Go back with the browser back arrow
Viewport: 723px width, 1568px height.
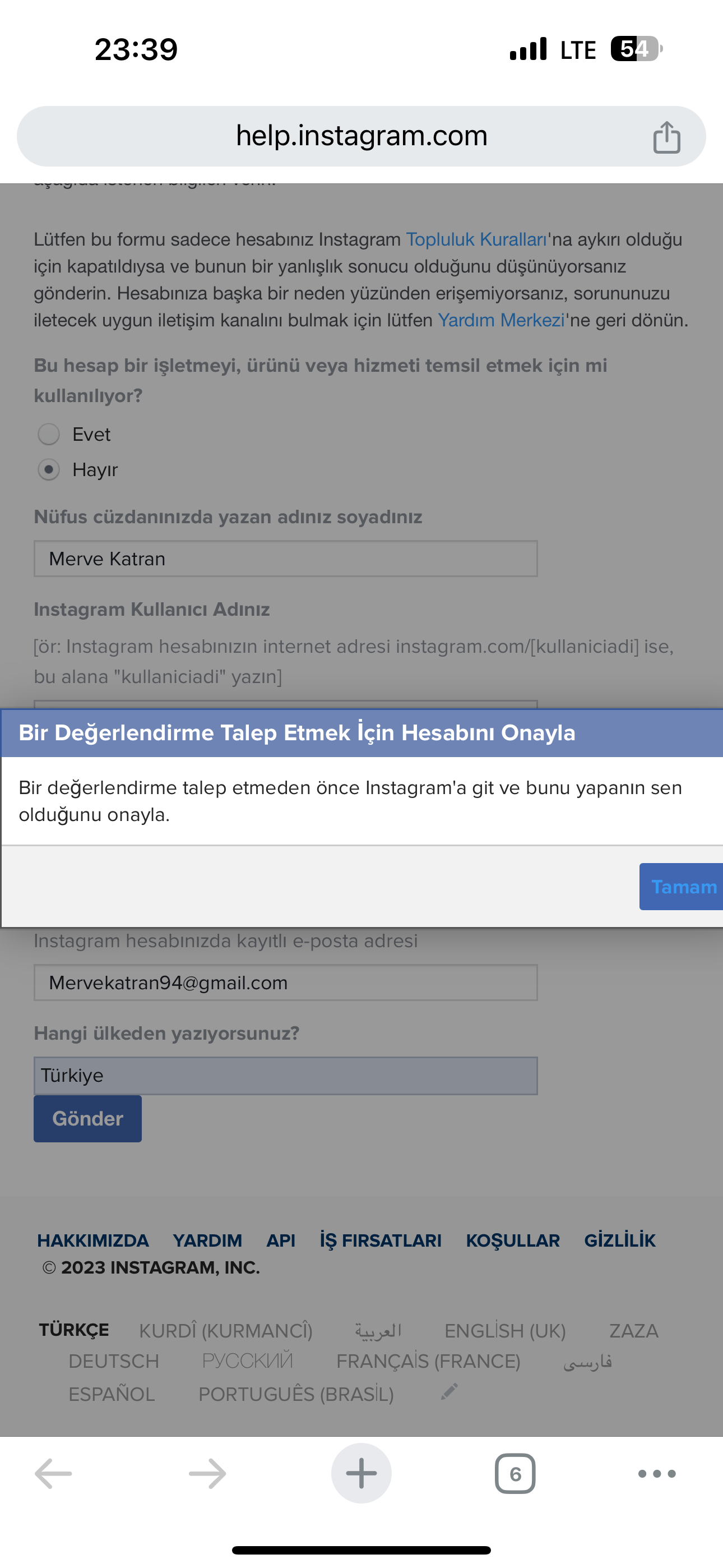click(54, 1474)
